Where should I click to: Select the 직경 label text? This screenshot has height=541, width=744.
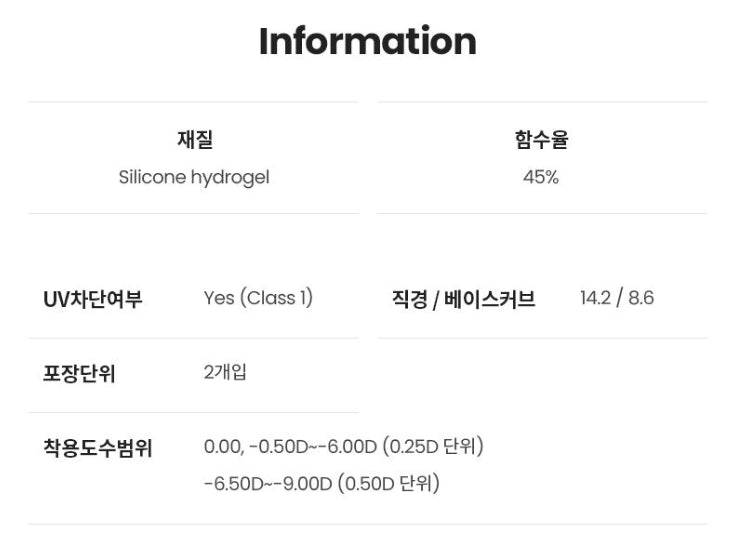pos(409,299)
